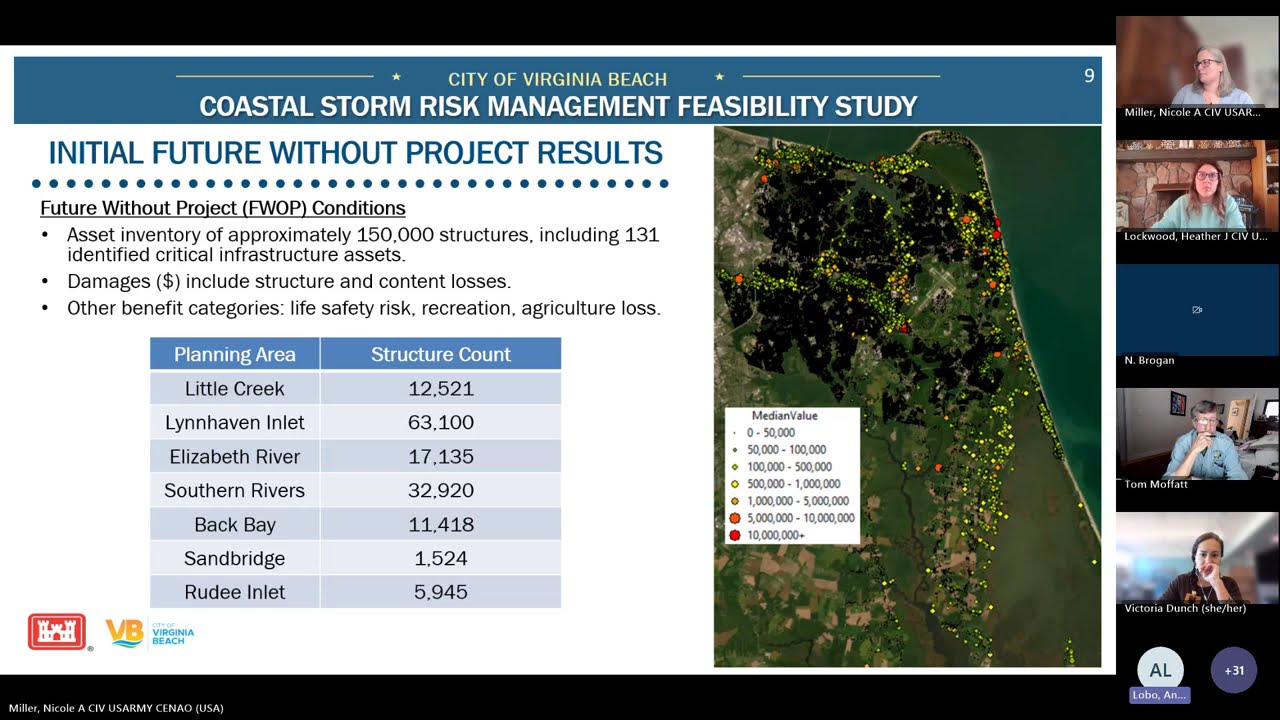
Task: Click the slide number 9
Action: (x=1089, y=76)
